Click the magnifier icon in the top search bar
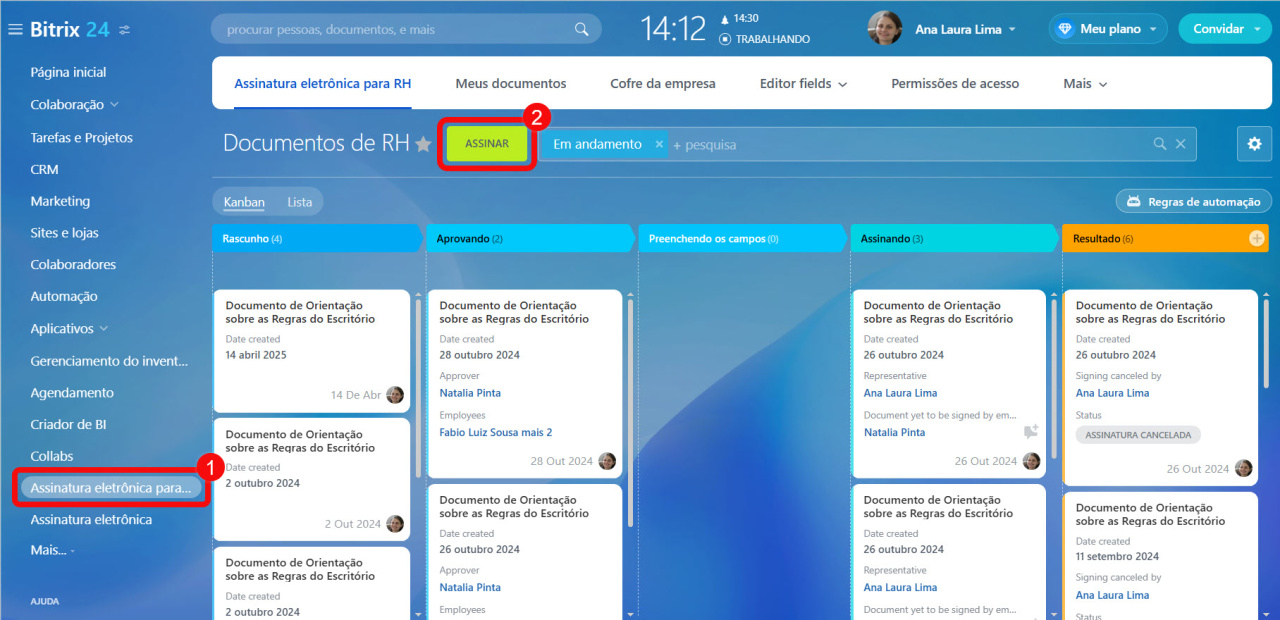 (x=581, y=29)
